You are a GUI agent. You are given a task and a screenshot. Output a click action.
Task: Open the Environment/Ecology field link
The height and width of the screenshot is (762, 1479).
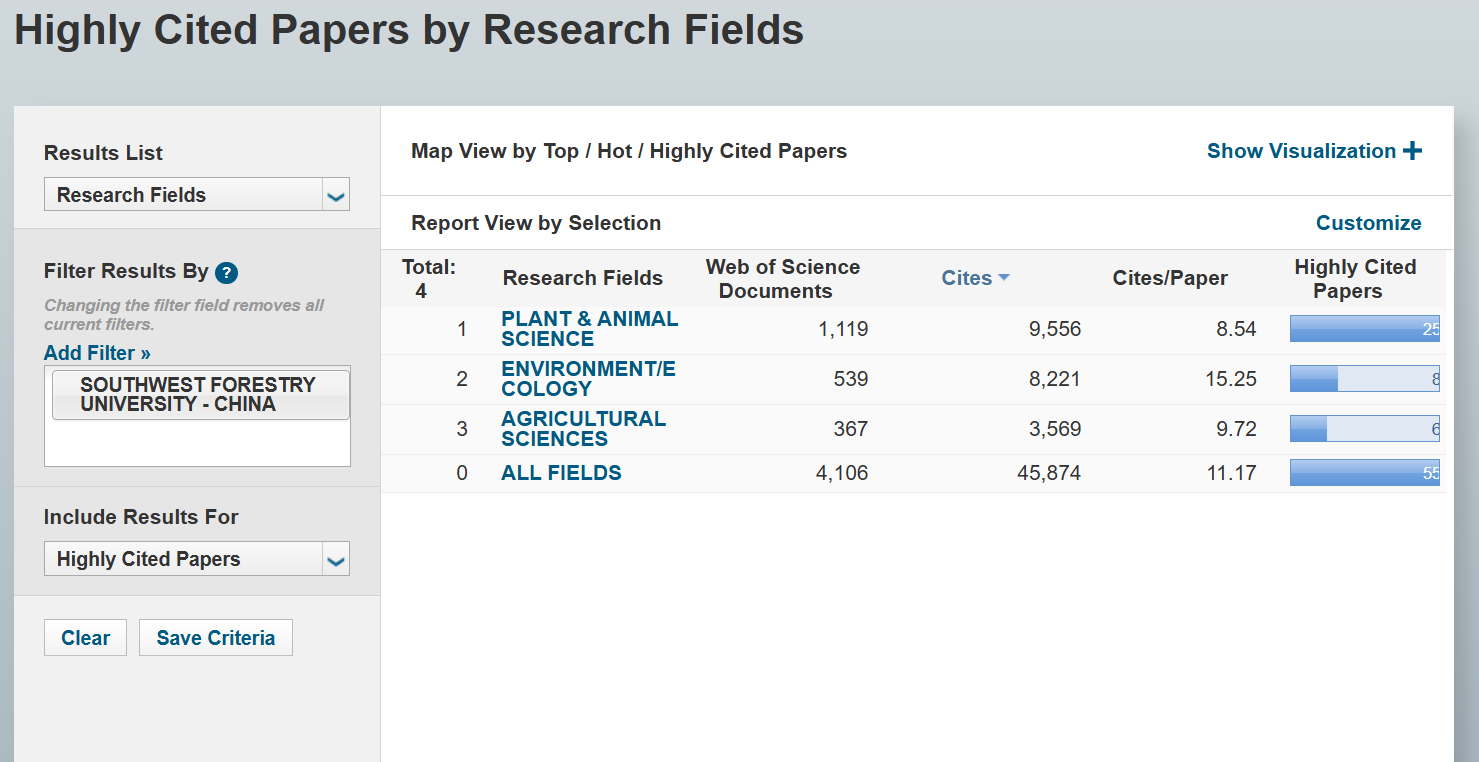click(x=588, y=379)
